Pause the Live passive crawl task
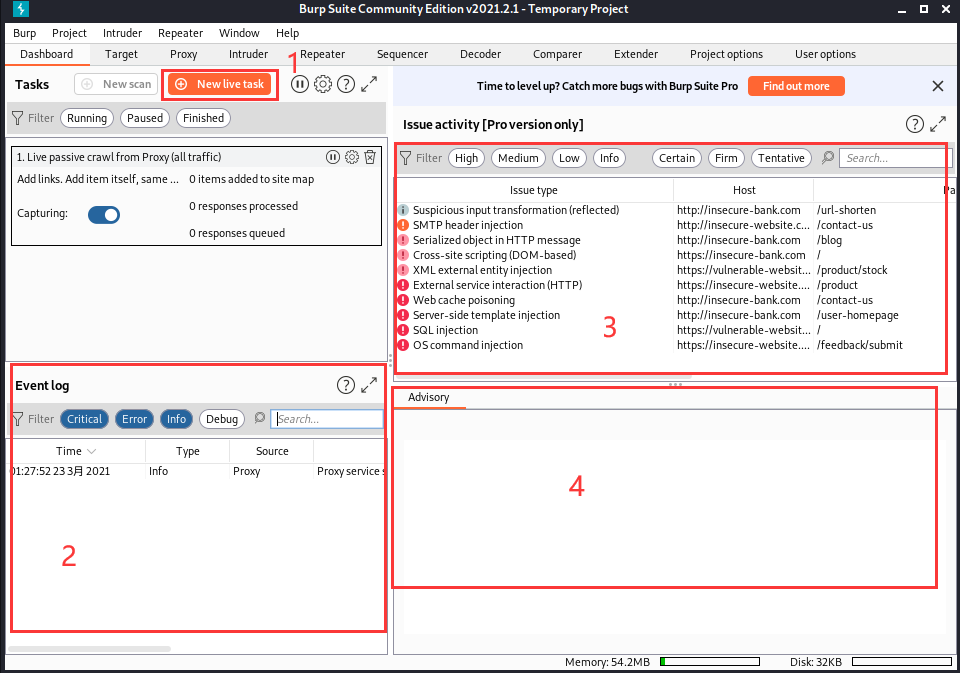Viewport: 960px width, 673px height. [x=332, y=157]
